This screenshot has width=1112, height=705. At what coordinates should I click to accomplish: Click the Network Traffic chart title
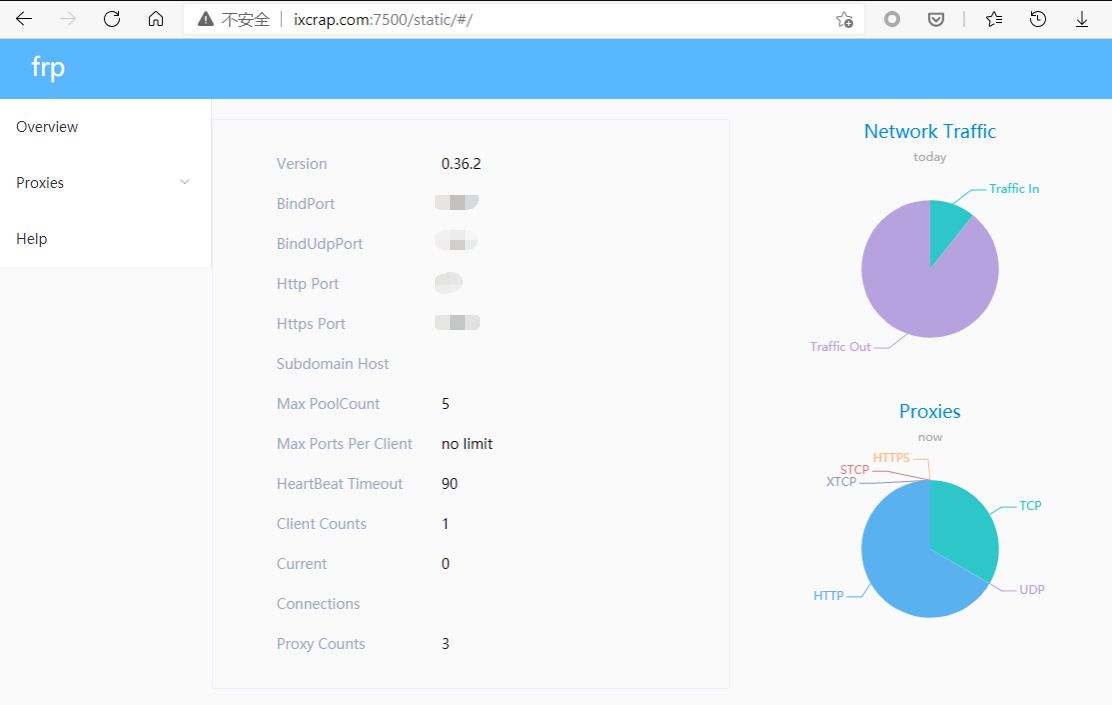[x=930, y=131]
